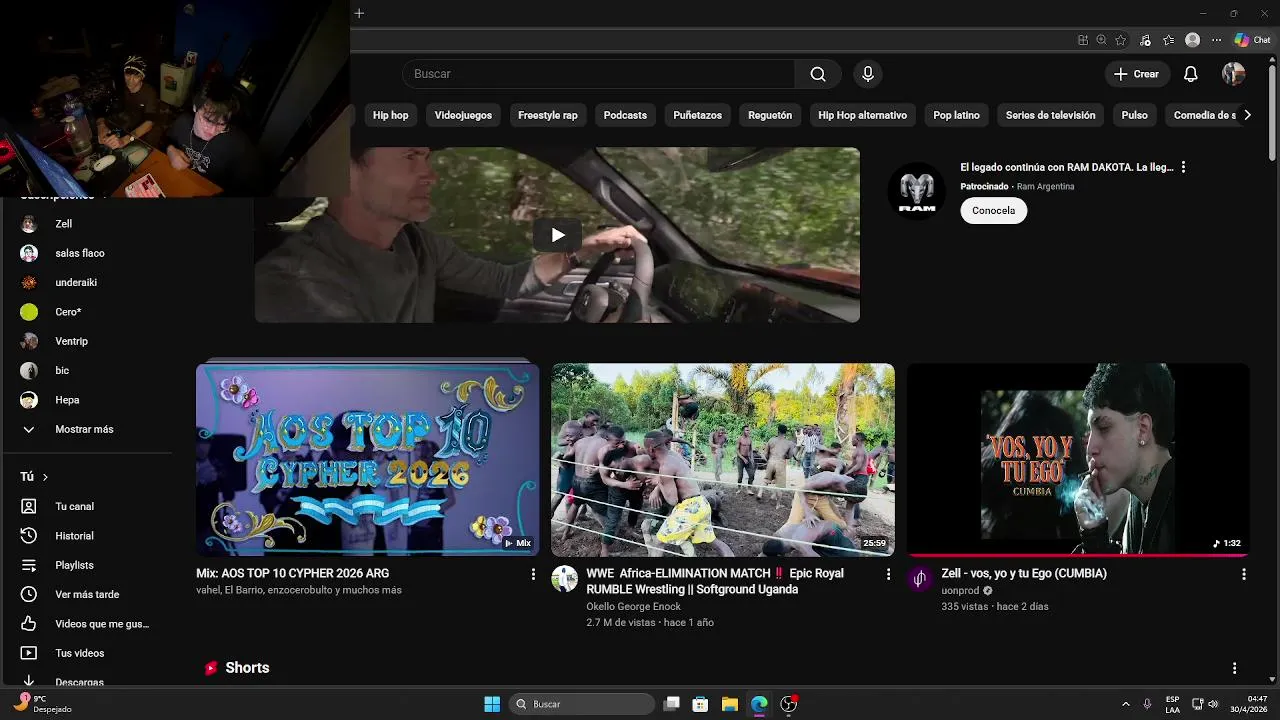Go to Tu canal in sidebar
This screenshot has height=720, width=1280.
[x=85, y=506]
